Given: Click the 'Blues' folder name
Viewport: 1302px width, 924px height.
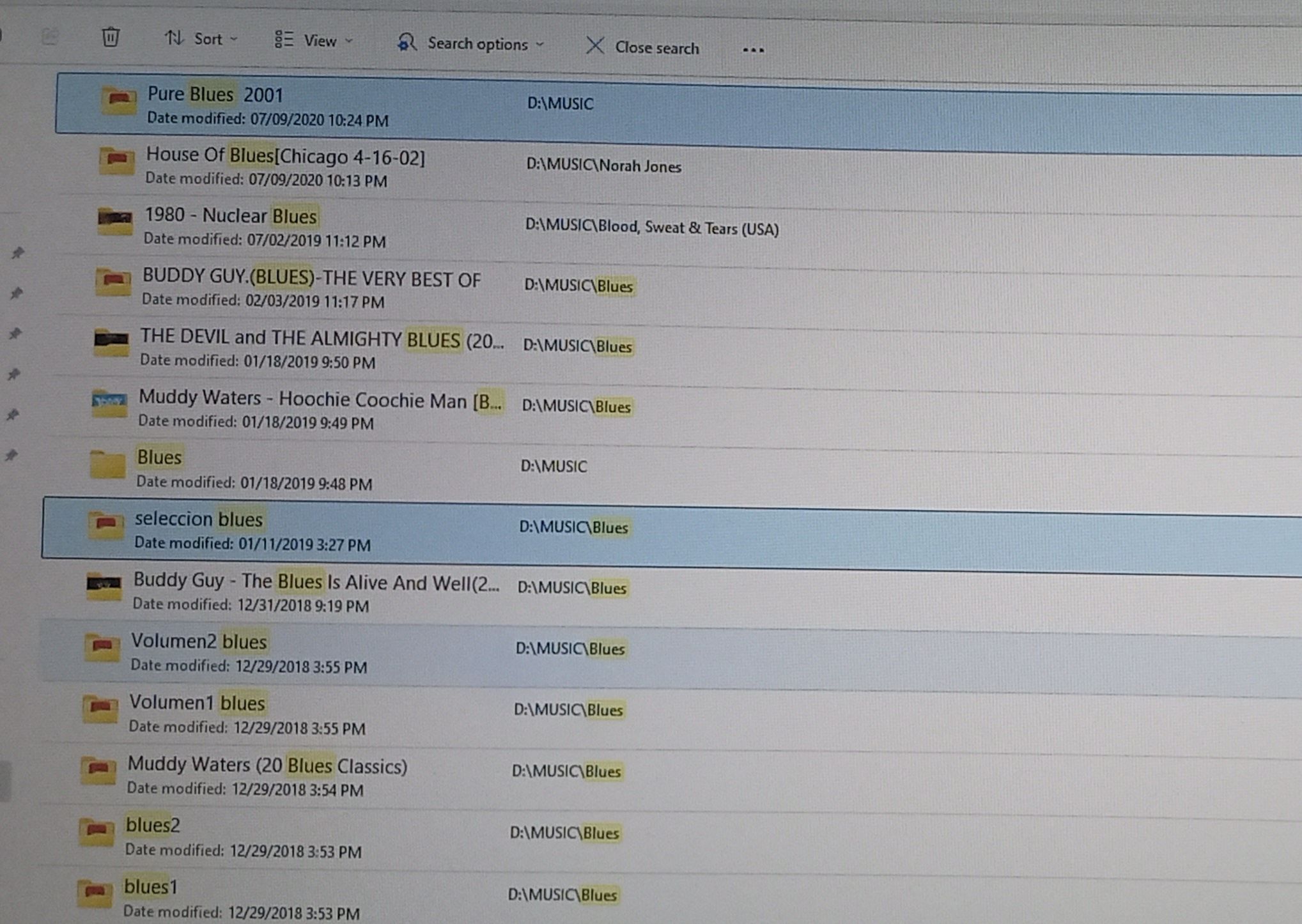Looking at the screenshot, I should [160, 458].
